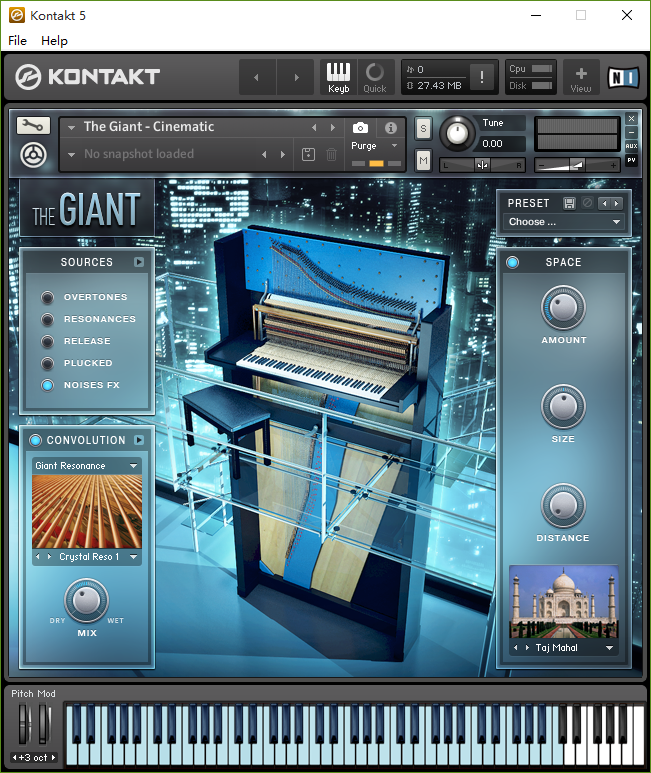Screen dimensions: 651x773
Task: Enable the RELEASE source
Action: (47, 341)
